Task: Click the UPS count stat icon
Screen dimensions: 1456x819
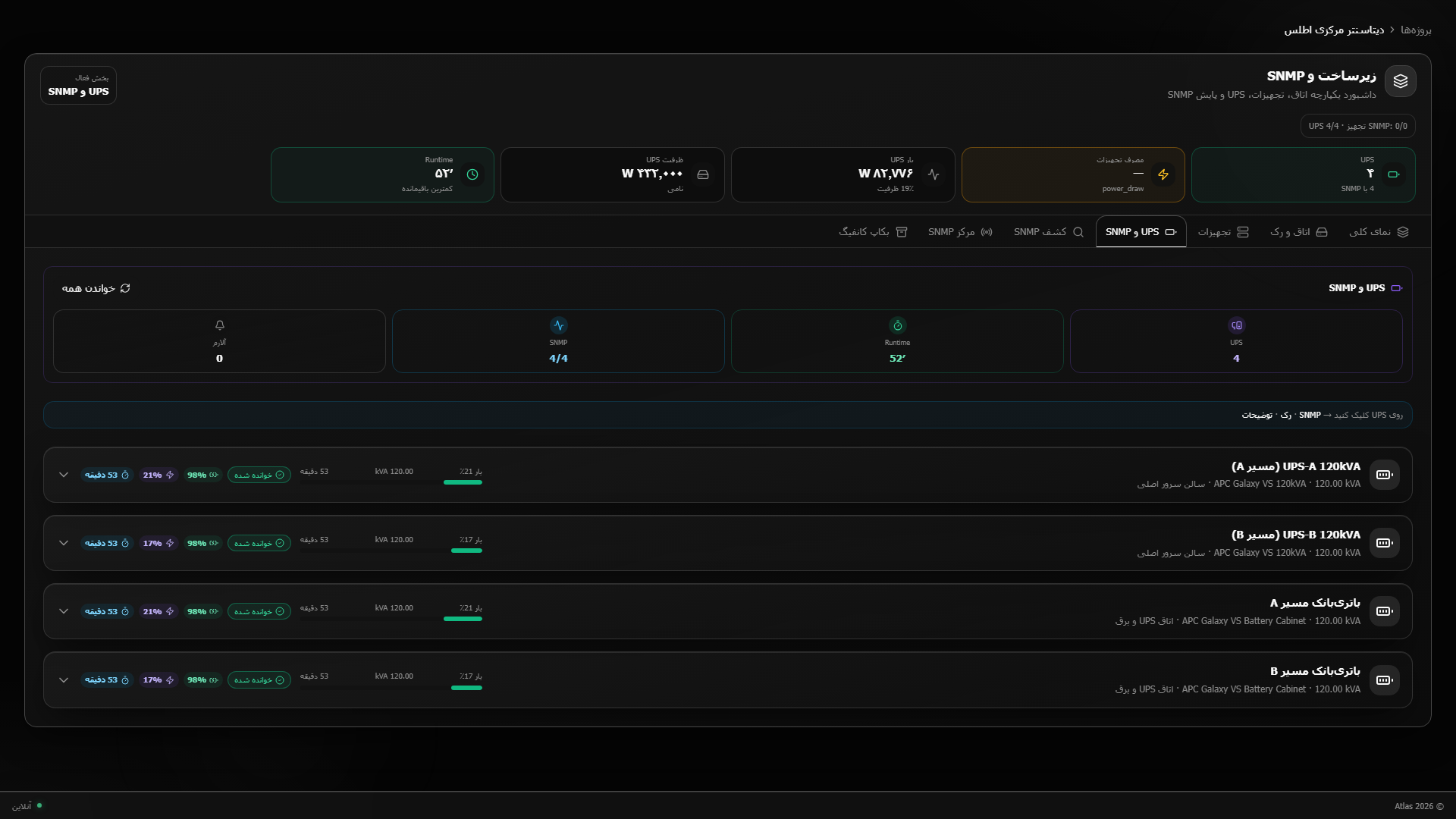Action: point(1237,325)
